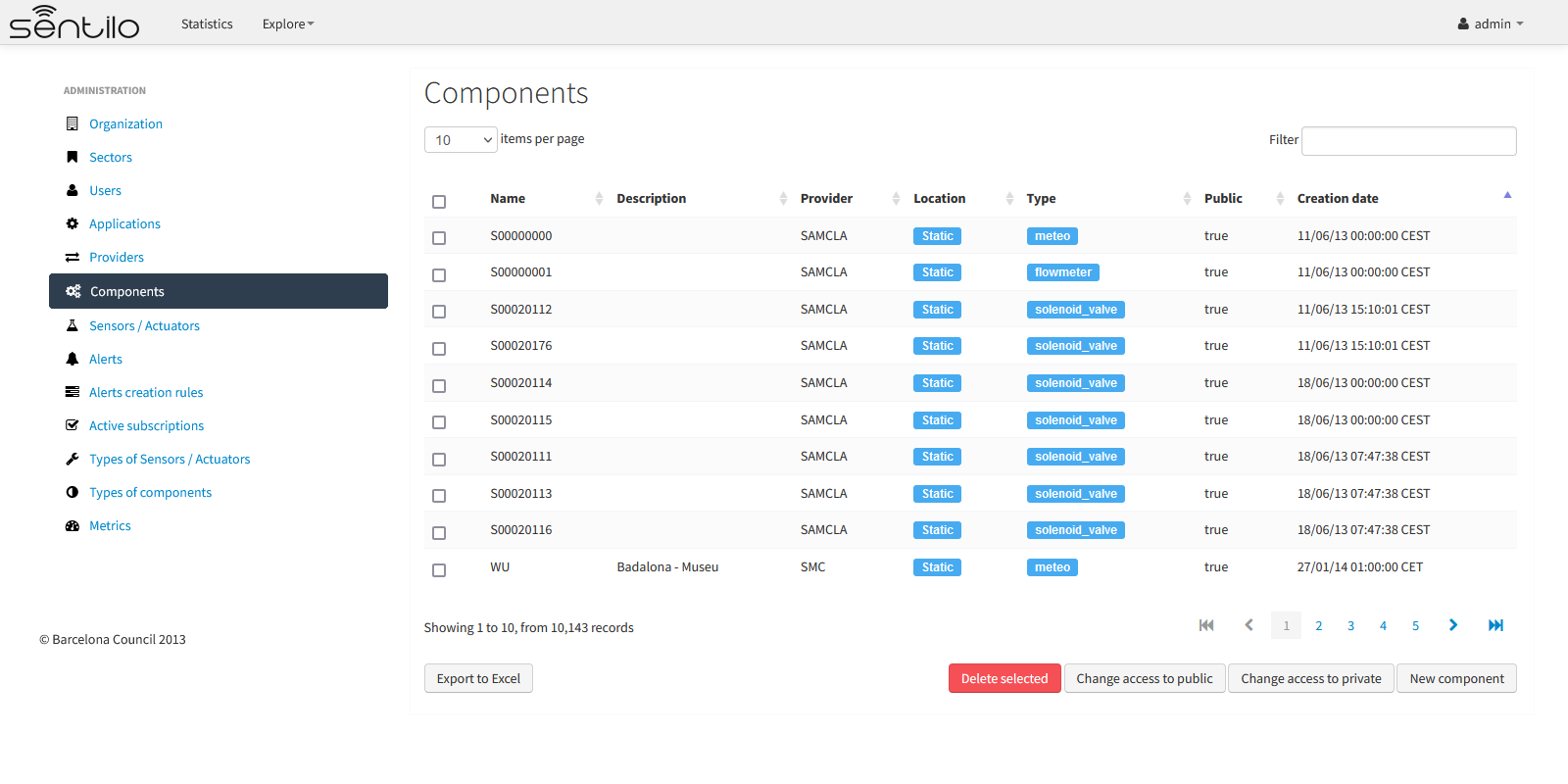Sort by the Type column

coord(1108,198)
